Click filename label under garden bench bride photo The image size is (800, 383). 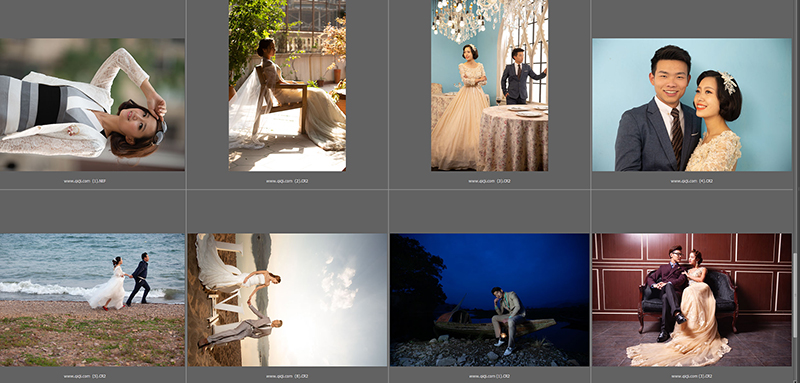[x=287, y=181]
